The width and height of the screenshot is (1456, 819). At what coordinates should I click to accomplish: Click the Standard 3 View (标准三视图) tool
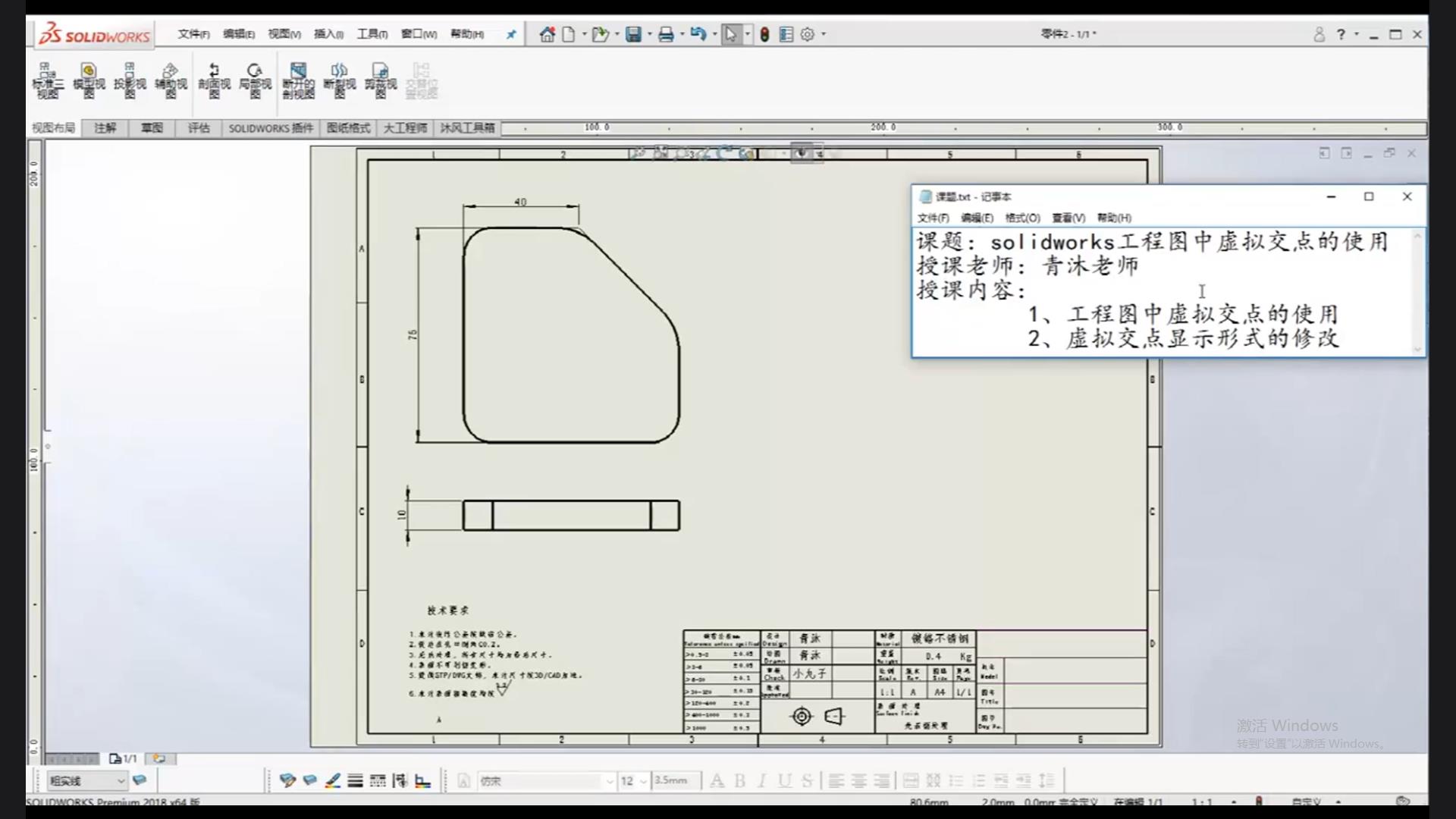coord(47,80)
